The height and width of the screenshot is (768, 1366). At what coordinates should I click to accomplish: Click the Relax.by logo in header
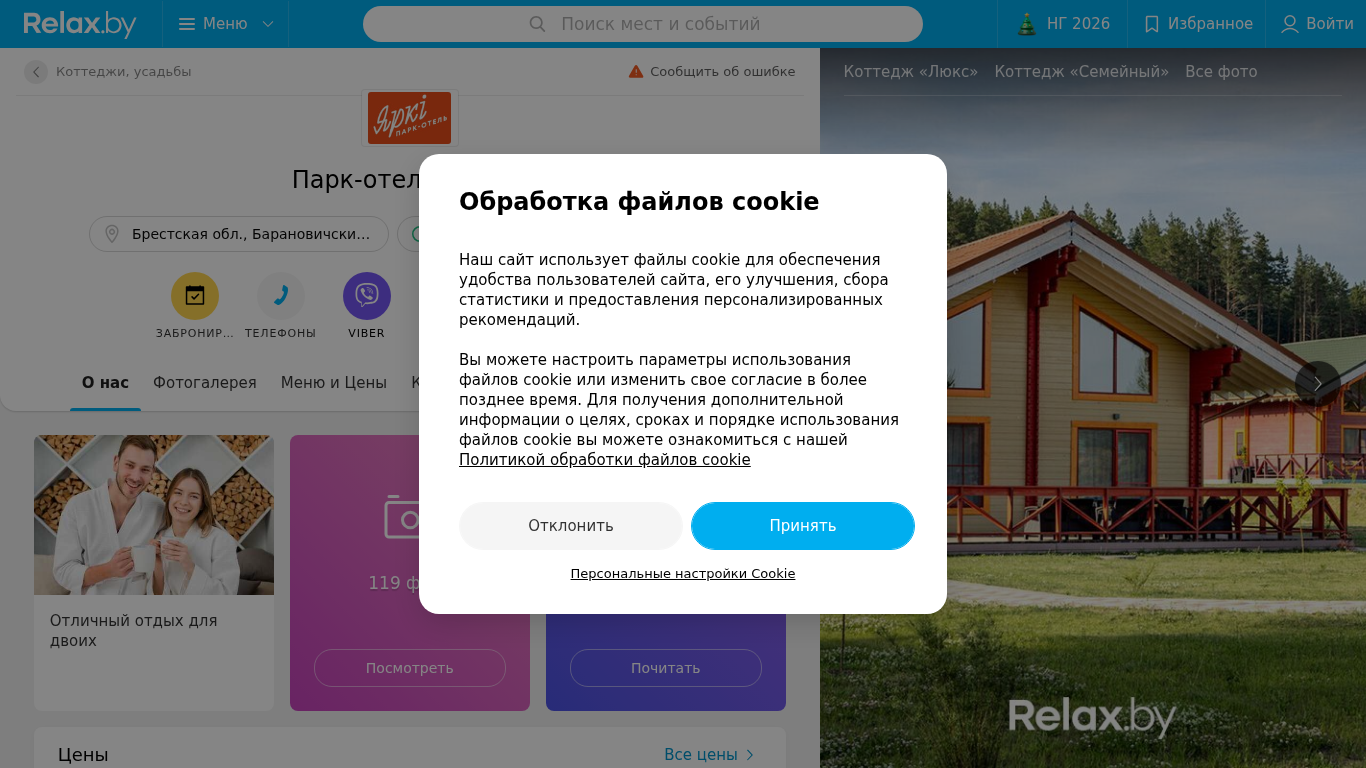click(x=80, y=24)
